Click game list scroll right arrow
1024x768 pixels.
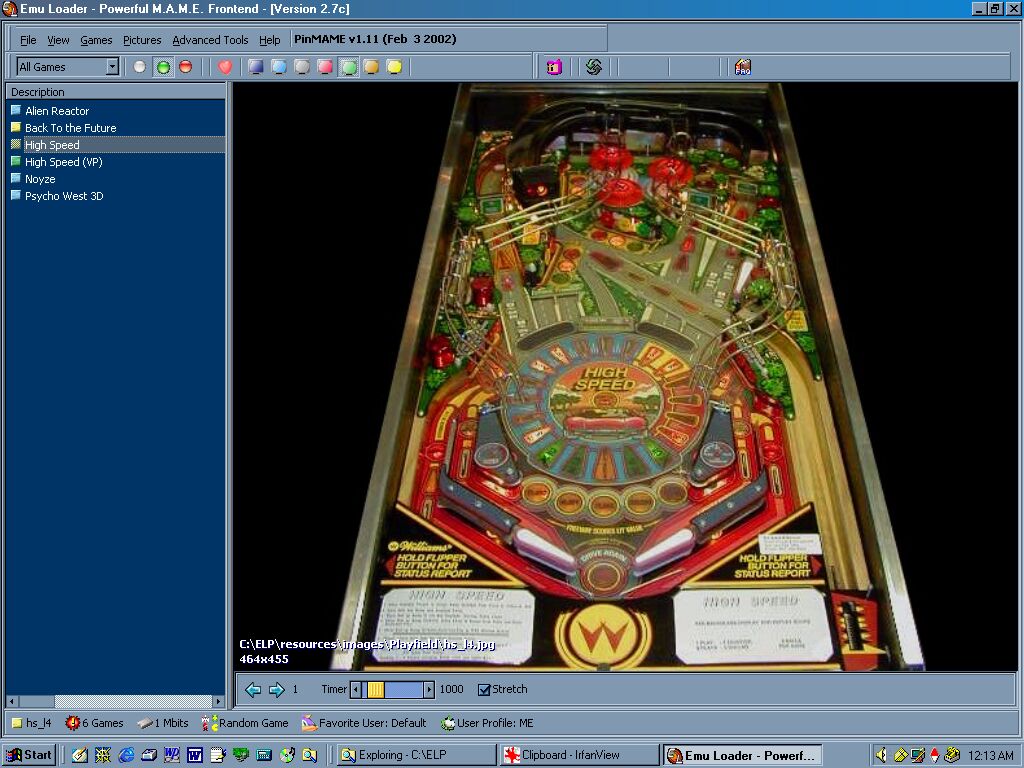tap(219, 701)
